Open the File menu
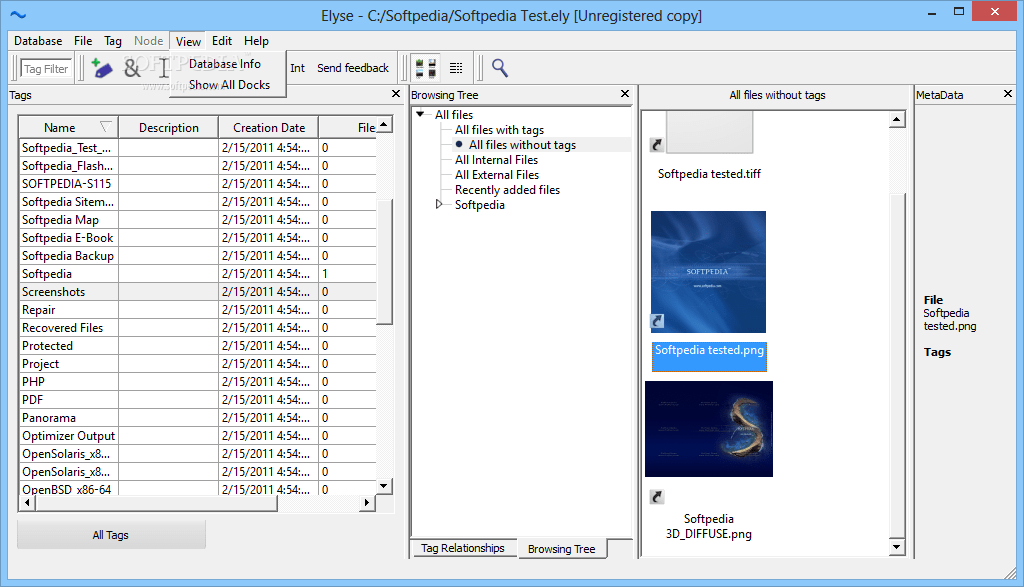 tap(83, 40)
